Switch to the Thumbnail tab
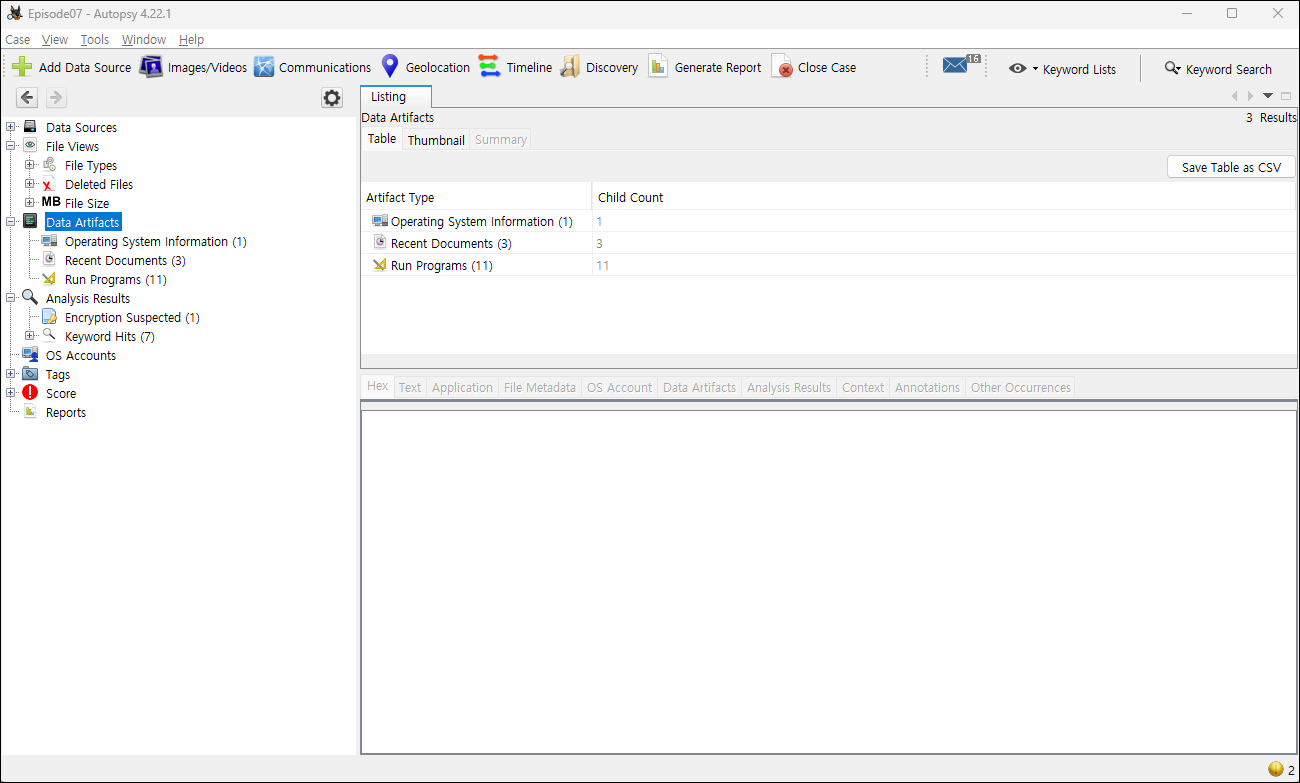Screen dimensions: 1300x783 point(436,140)
